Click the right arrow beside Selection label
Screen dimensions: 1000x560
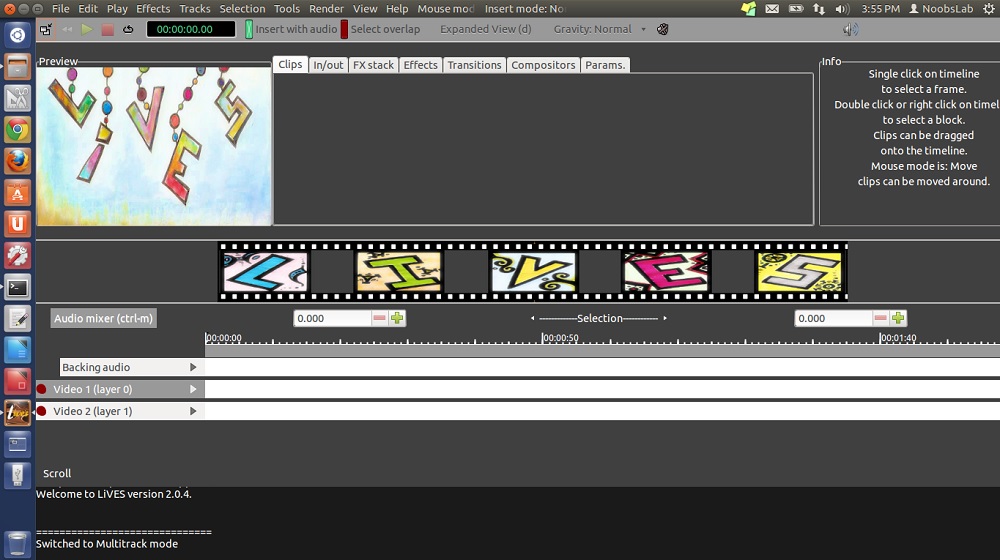click(665, 318)
